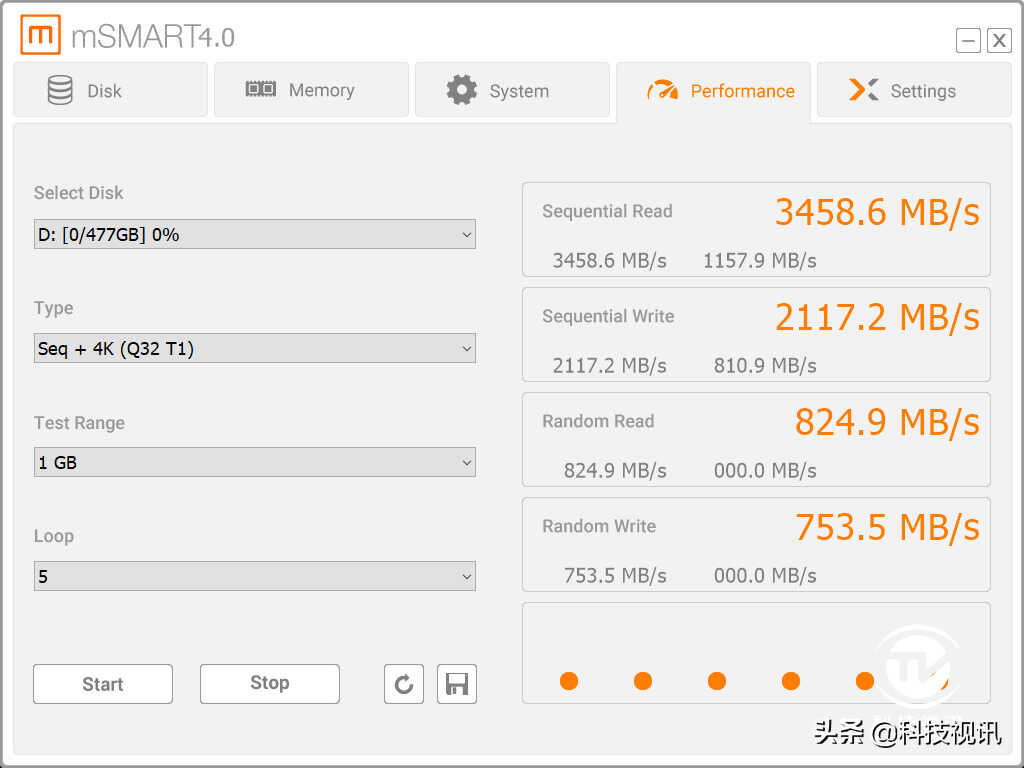Click the third orange progress dot
1024x768 pixels.
(x=717, y=681)
